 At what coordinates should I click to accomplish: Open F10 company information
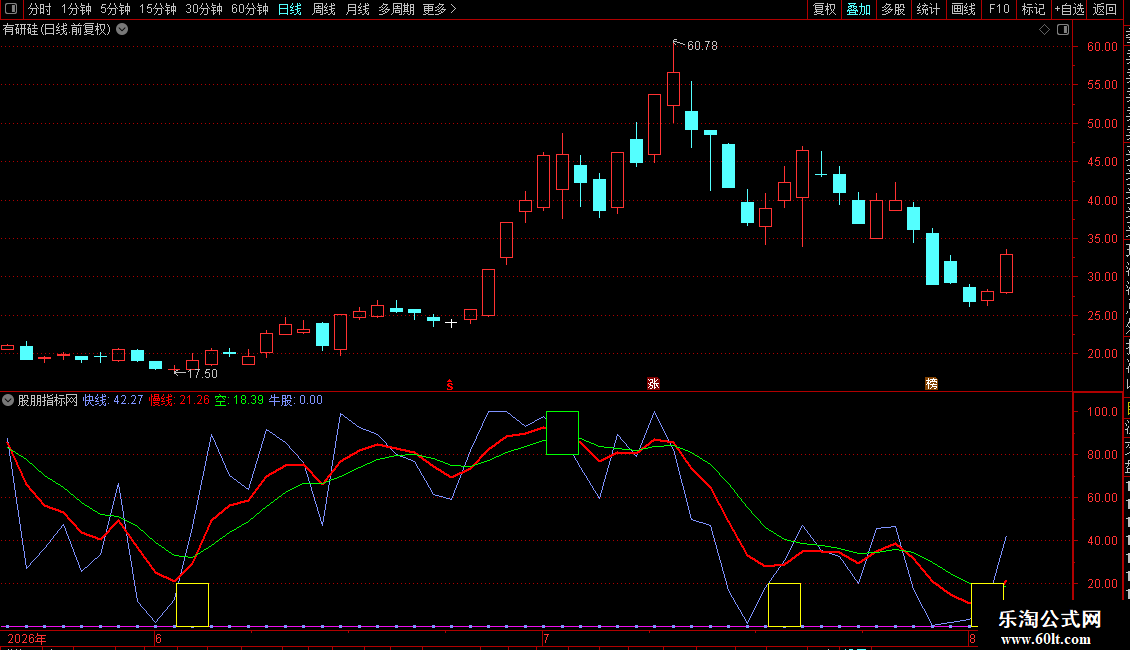point(999,9)
